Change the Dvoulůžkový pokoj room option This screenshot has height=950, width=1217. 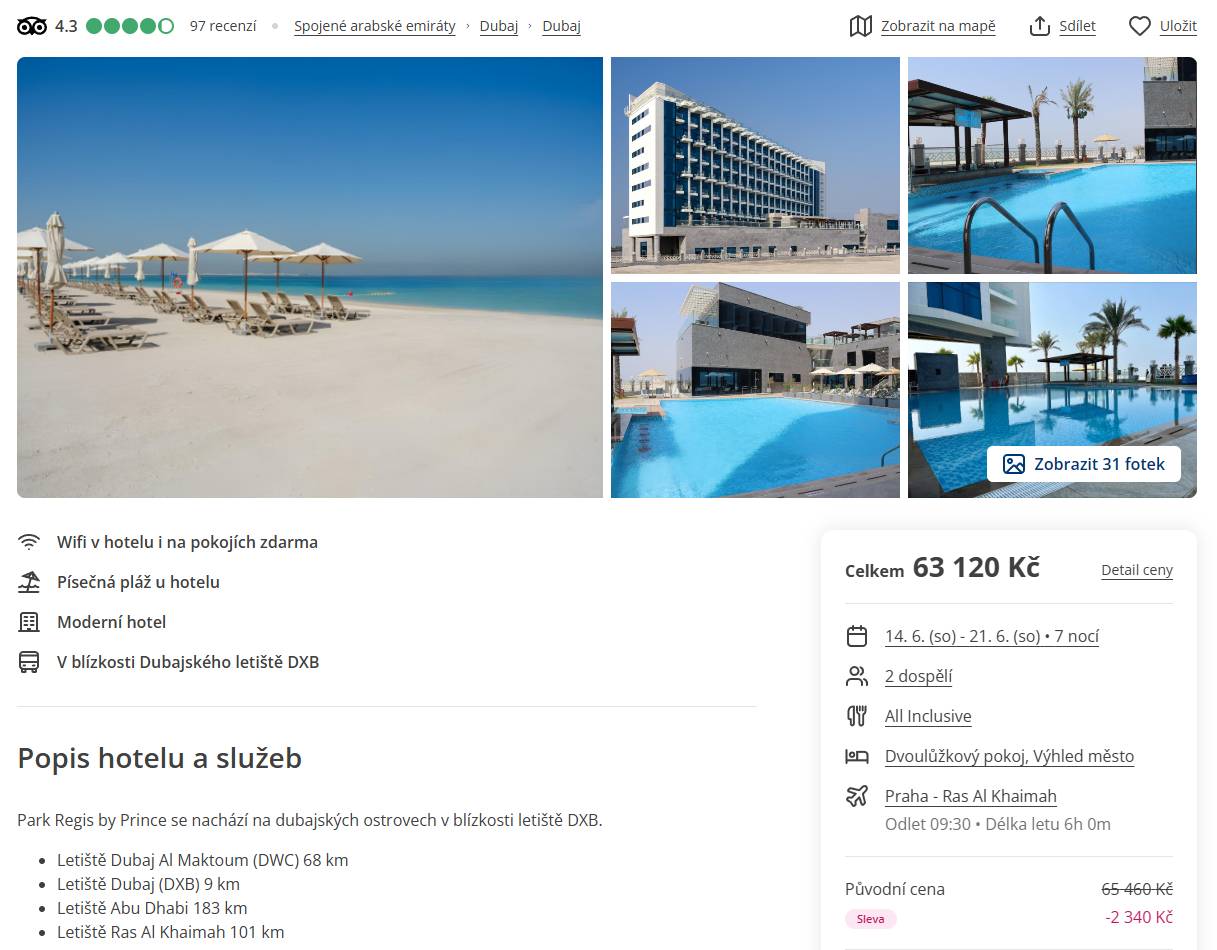click(x=1009, y=756)
